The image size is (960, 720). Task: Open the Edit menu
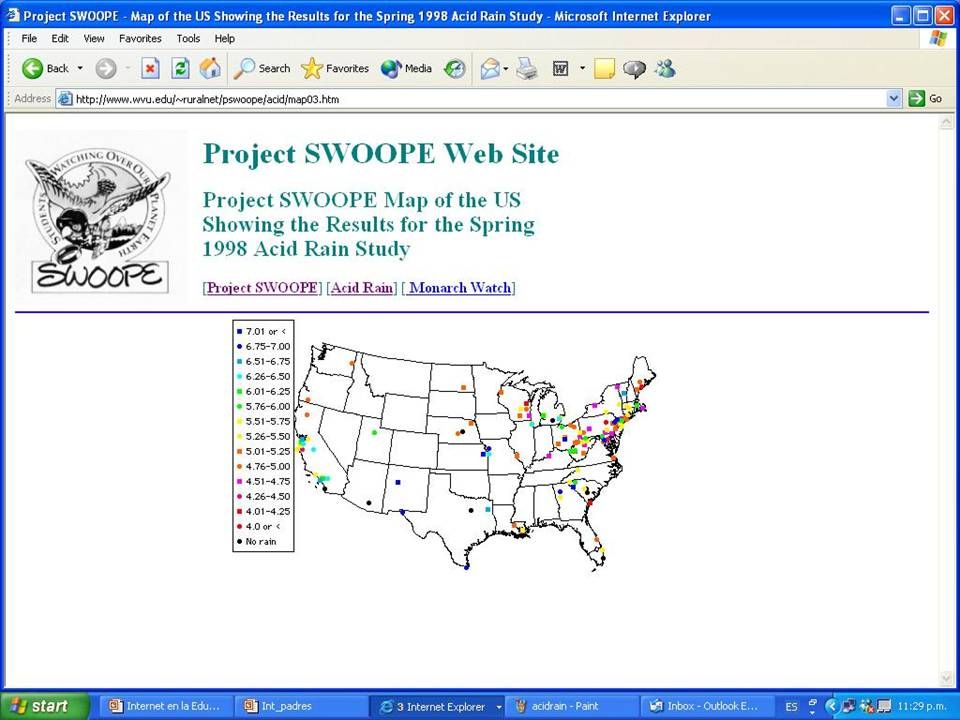tap(60, 39)
